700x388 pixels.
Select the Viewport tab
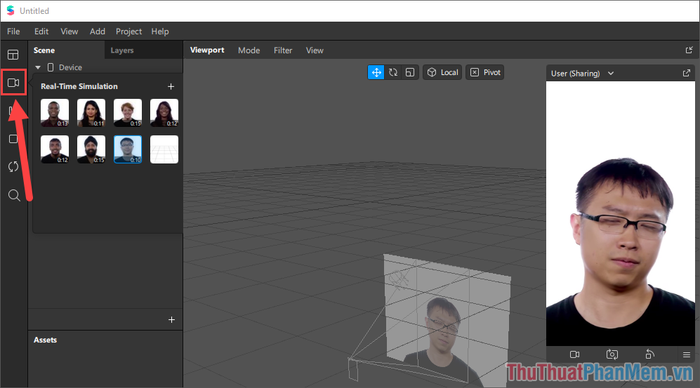(207, 50)
